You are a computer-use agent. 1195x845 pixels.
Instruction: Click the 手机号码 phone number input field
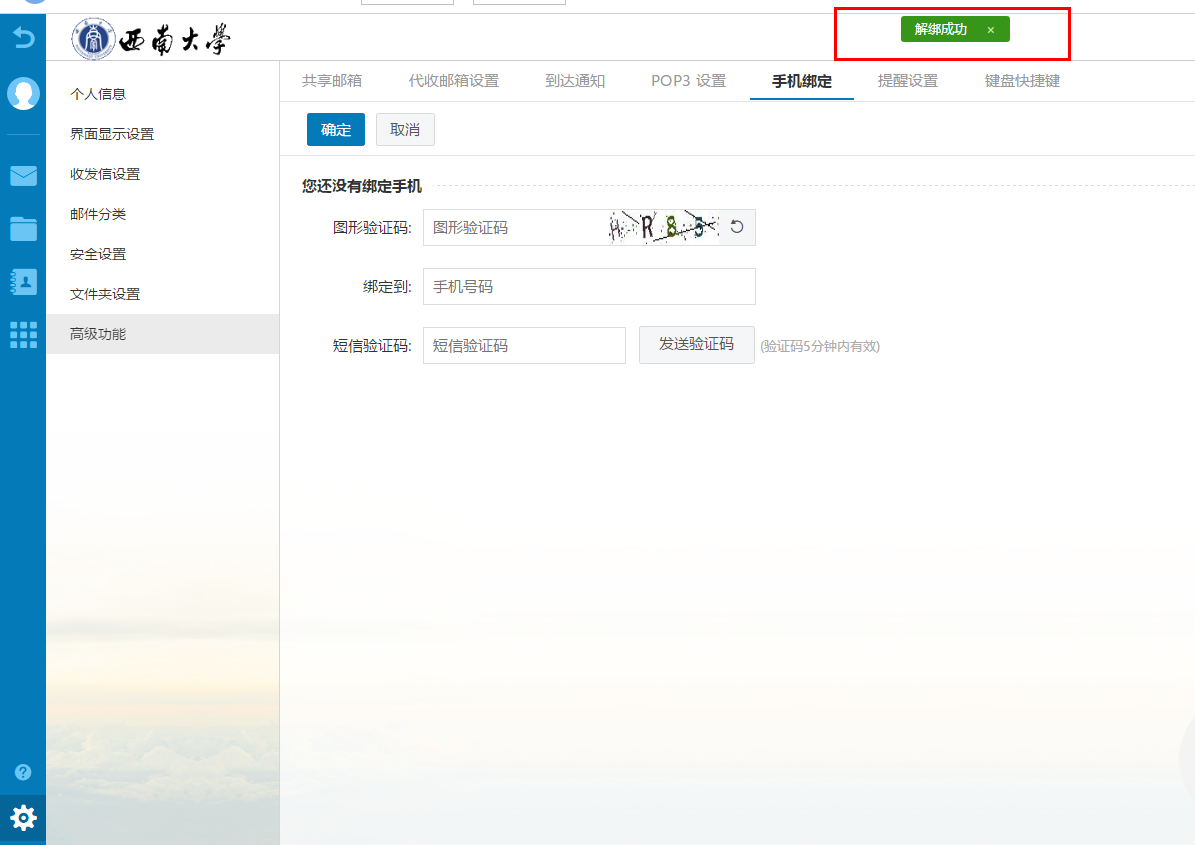(588, 286)
